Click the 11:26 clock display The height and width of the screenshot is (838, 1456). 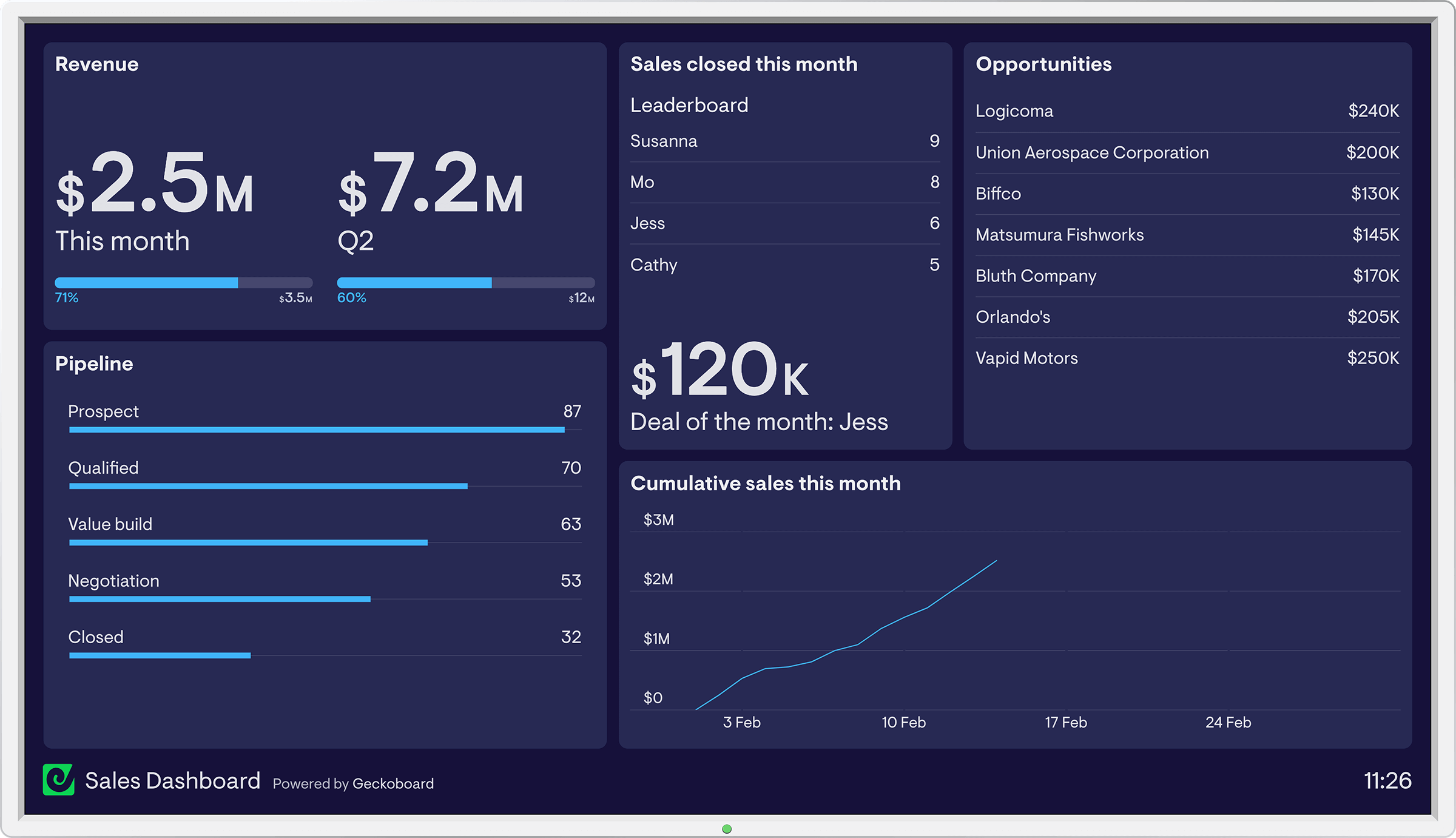[x=1387, y=780]
